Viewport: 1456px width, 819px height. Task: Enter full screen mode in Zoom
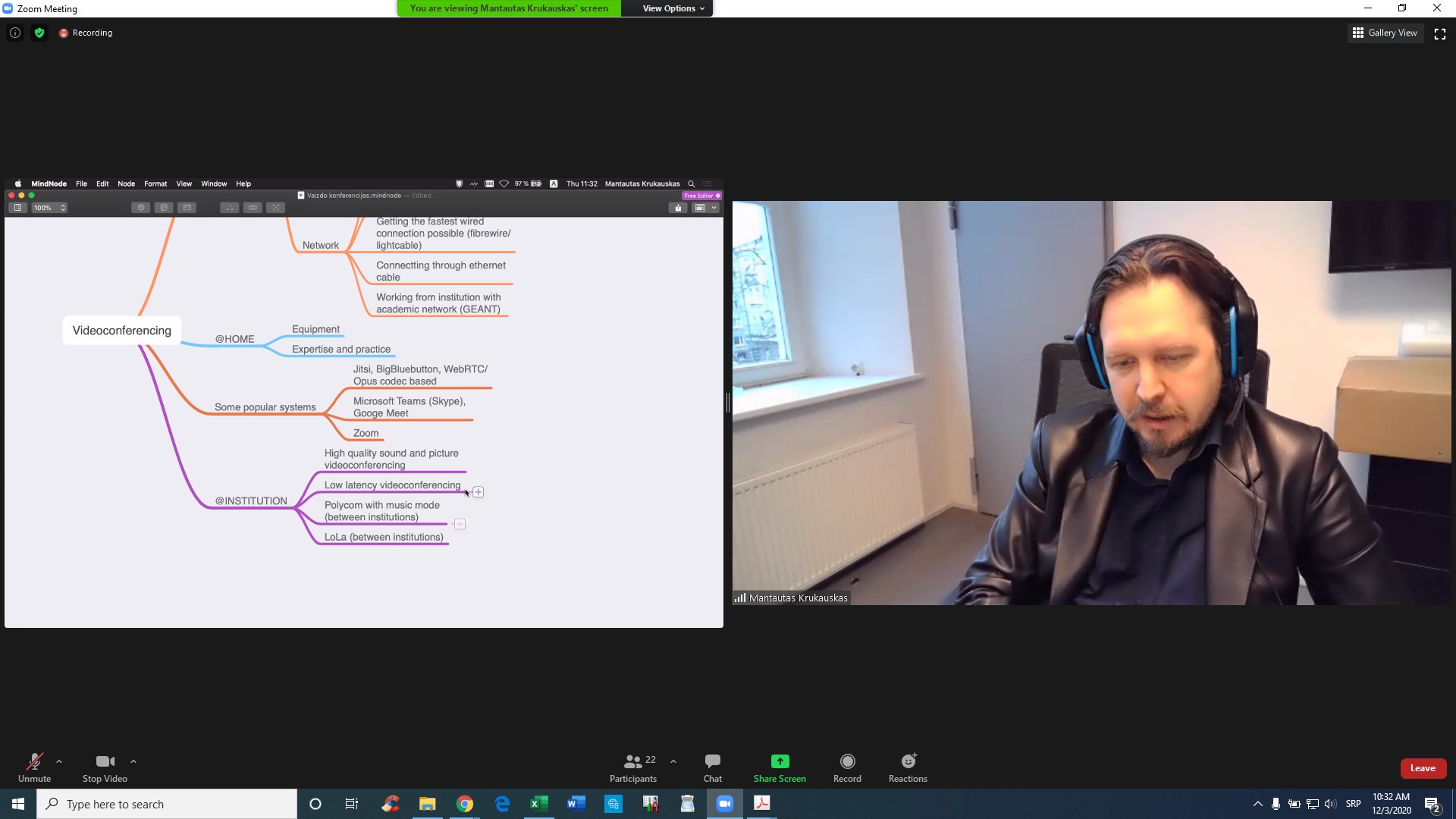(x=1440, y=33)
